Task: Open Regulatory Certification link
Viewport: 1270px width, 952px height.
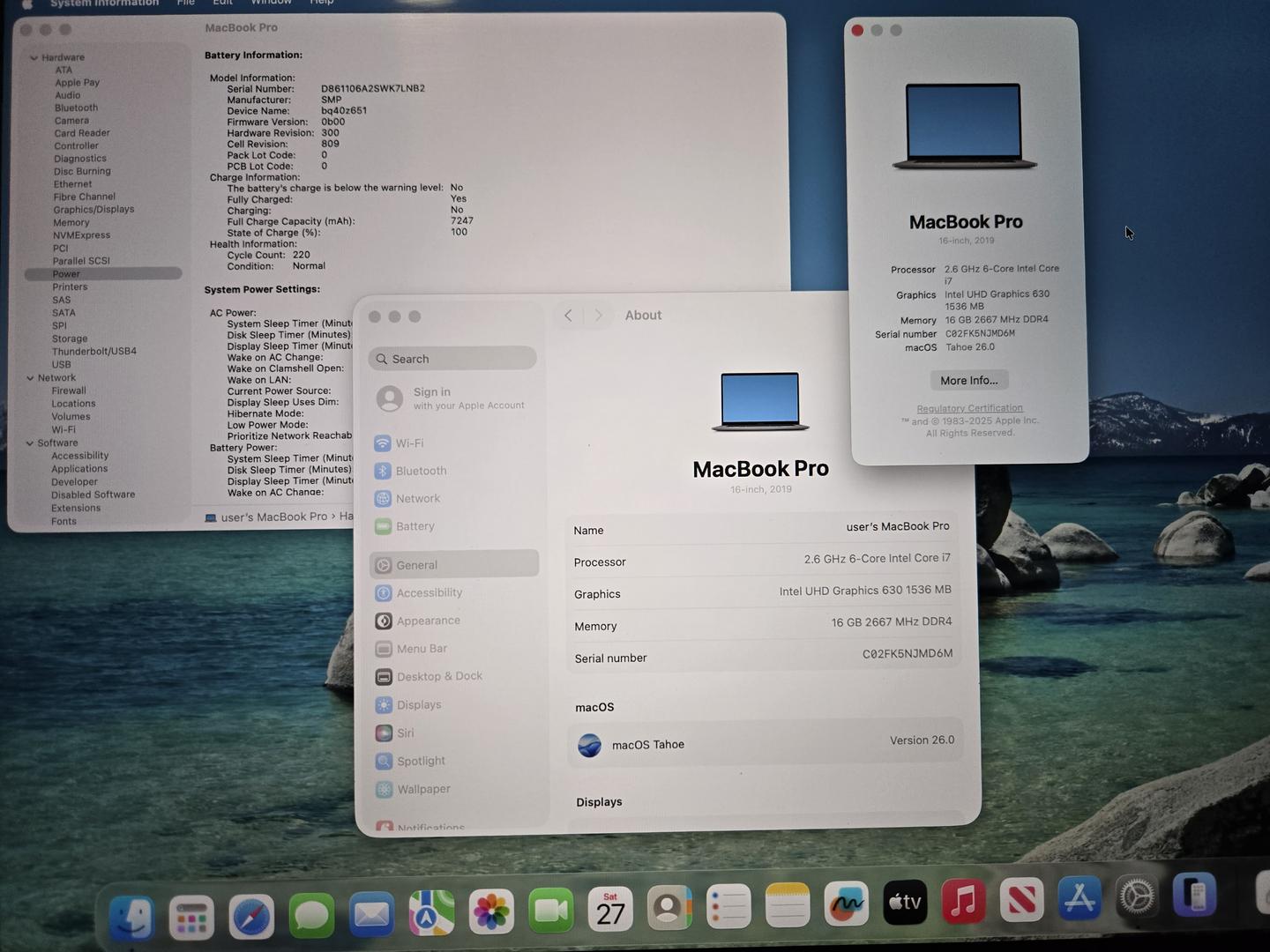Action: coord(970,408)
